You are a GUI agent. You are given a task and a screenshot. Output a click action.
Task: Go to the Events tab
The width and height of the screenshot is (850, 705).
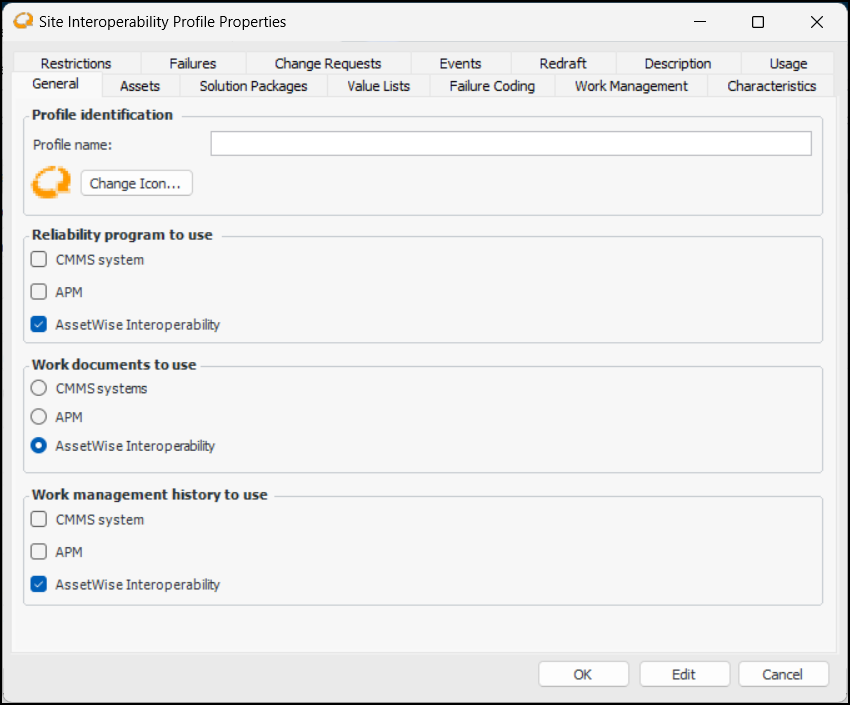pos(460,63)
